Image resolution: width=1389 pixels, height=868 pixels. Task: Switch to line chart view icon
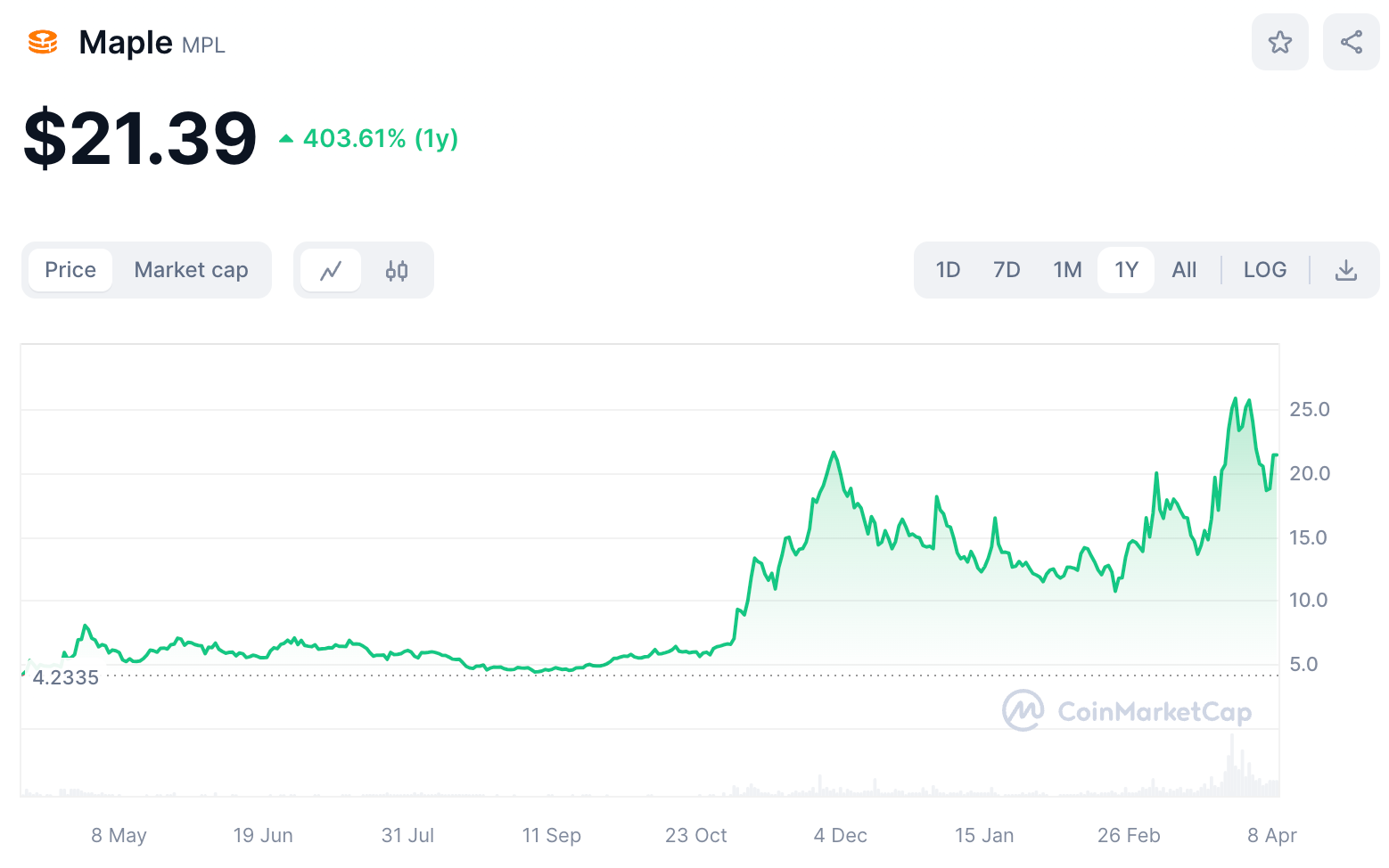click(331, 270)
